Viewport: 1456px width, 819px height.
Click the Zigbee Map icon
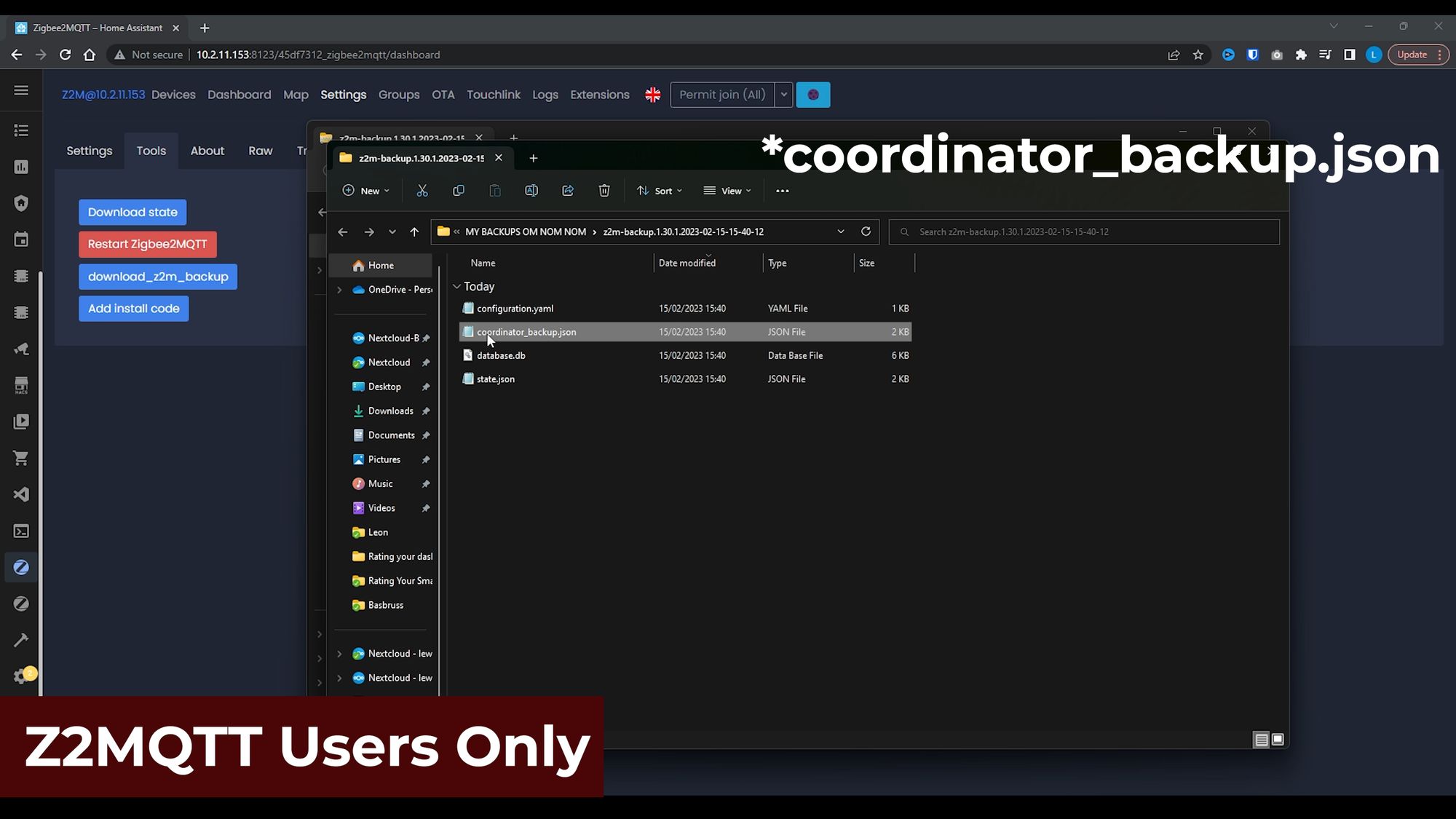(295, 94)
